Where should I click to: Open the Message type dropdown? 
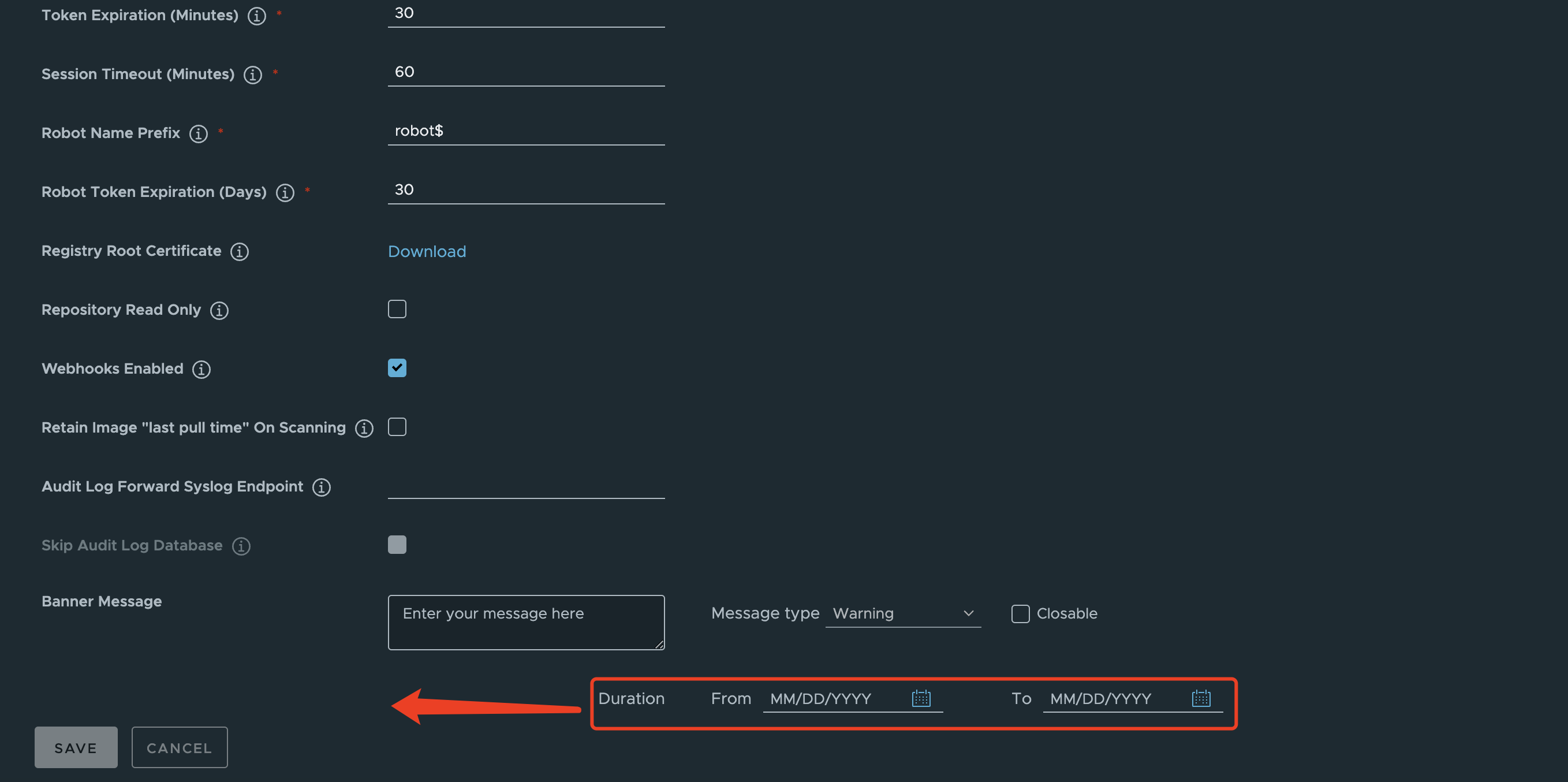[904, 614]
